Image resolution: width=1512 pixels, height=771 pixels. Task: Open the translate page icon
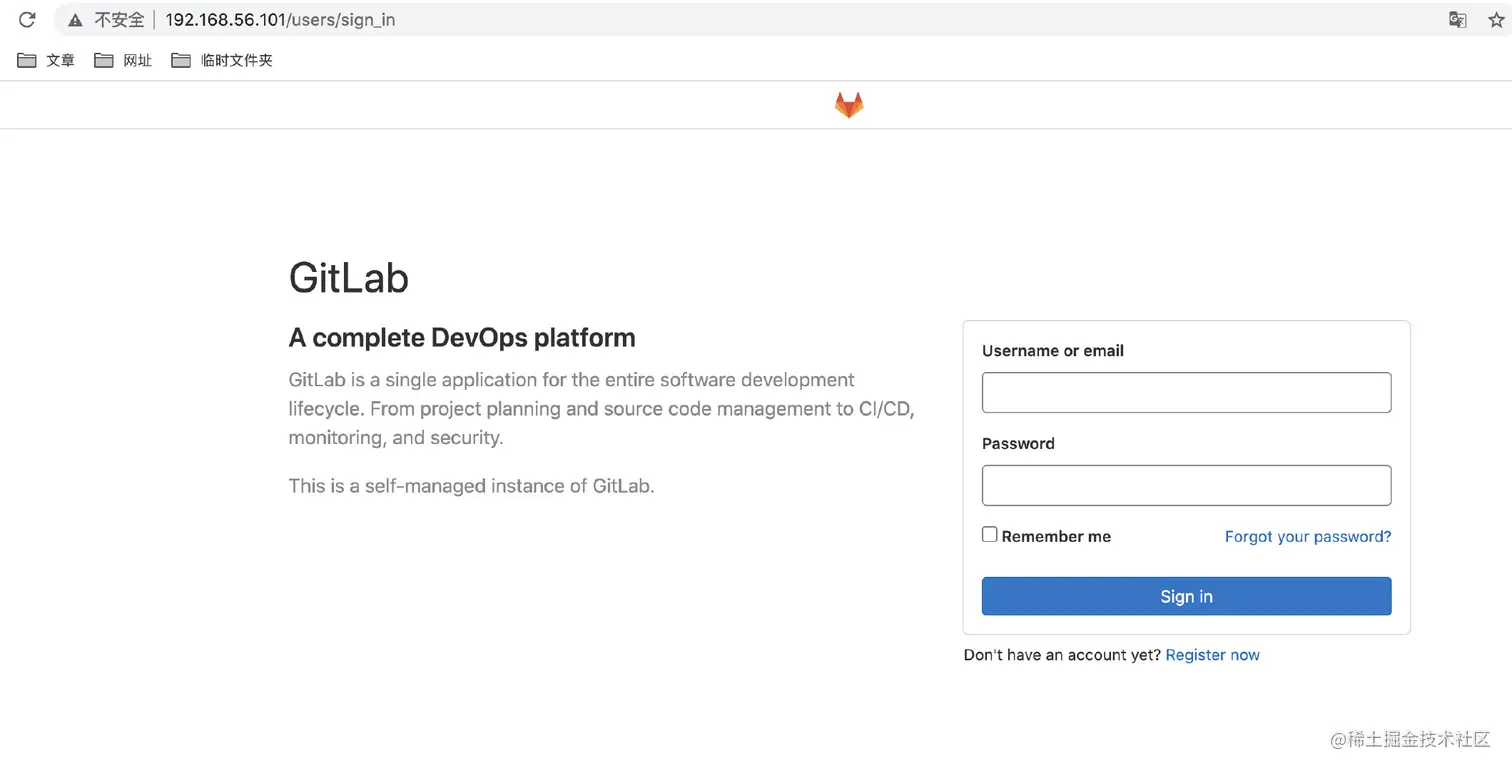pos(1458,19)
